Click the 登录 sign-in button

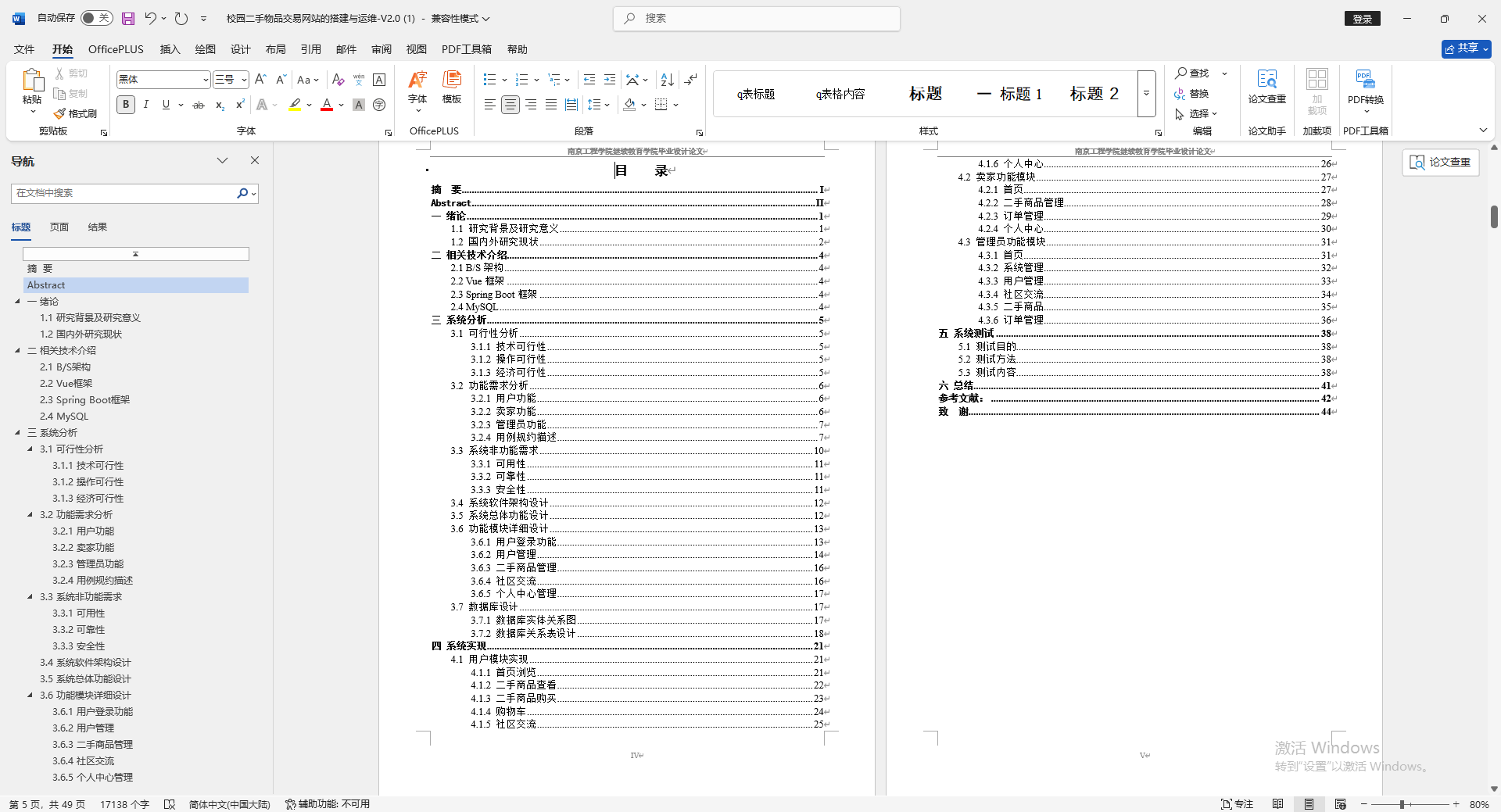click(1362, 18)
